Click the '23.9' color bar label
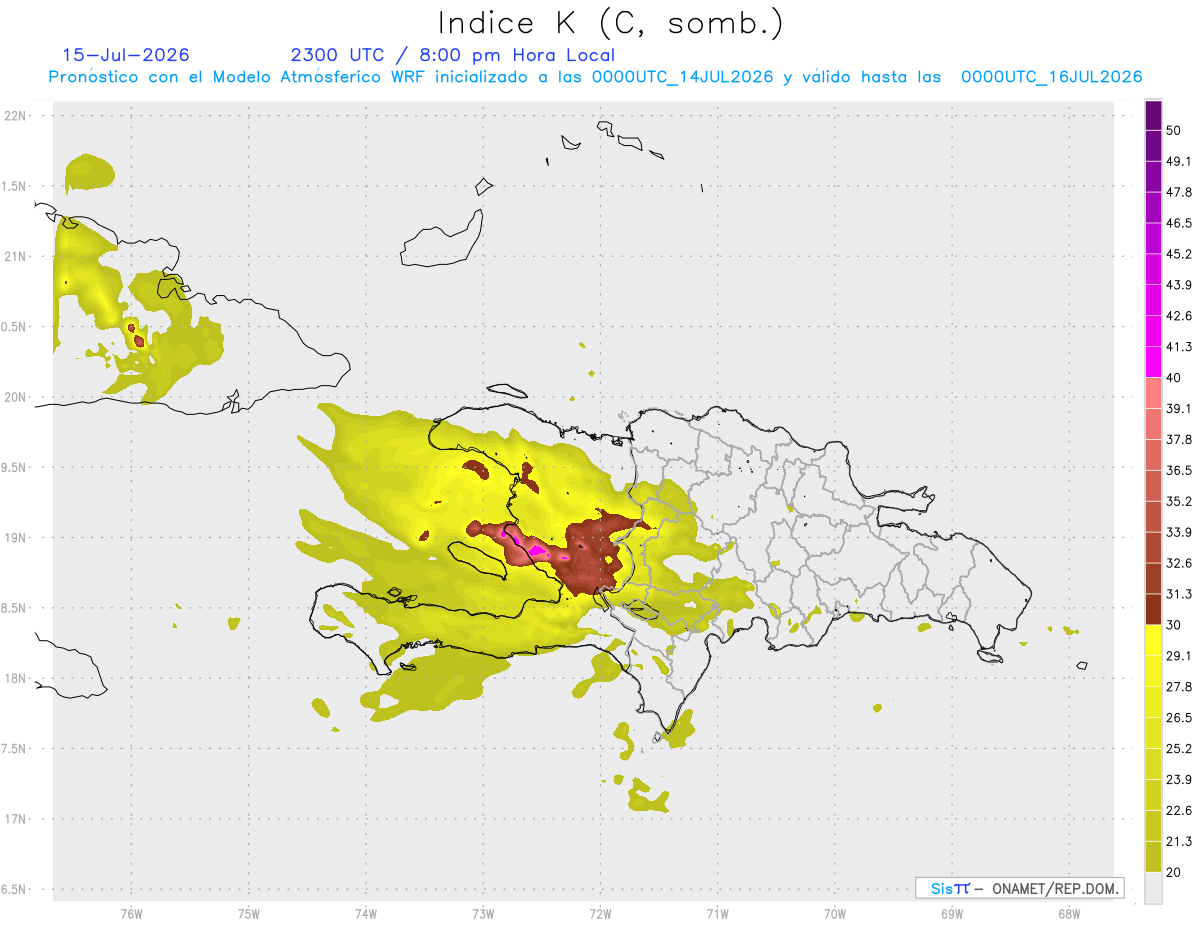The height and width of the screenshot is (927, 1200). click(x=1179, y=779)
